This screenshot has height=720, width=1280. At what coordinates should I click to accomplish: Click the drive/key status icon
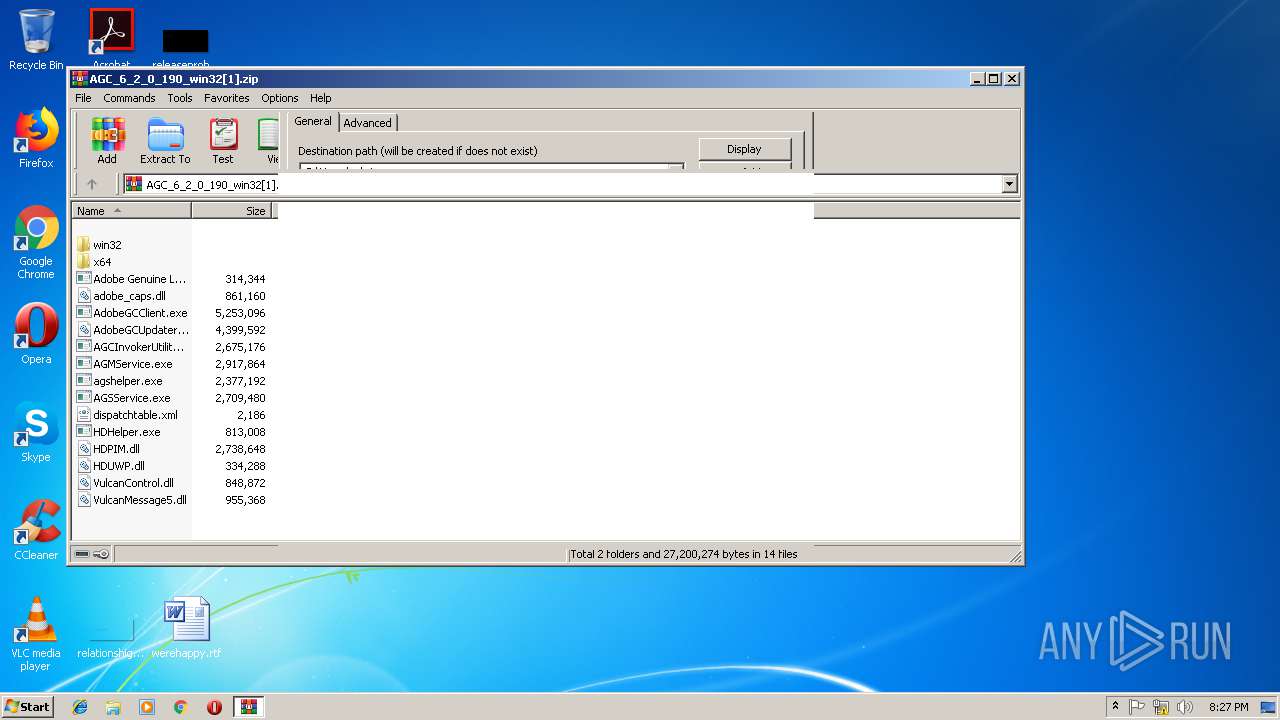coord(91,554)
